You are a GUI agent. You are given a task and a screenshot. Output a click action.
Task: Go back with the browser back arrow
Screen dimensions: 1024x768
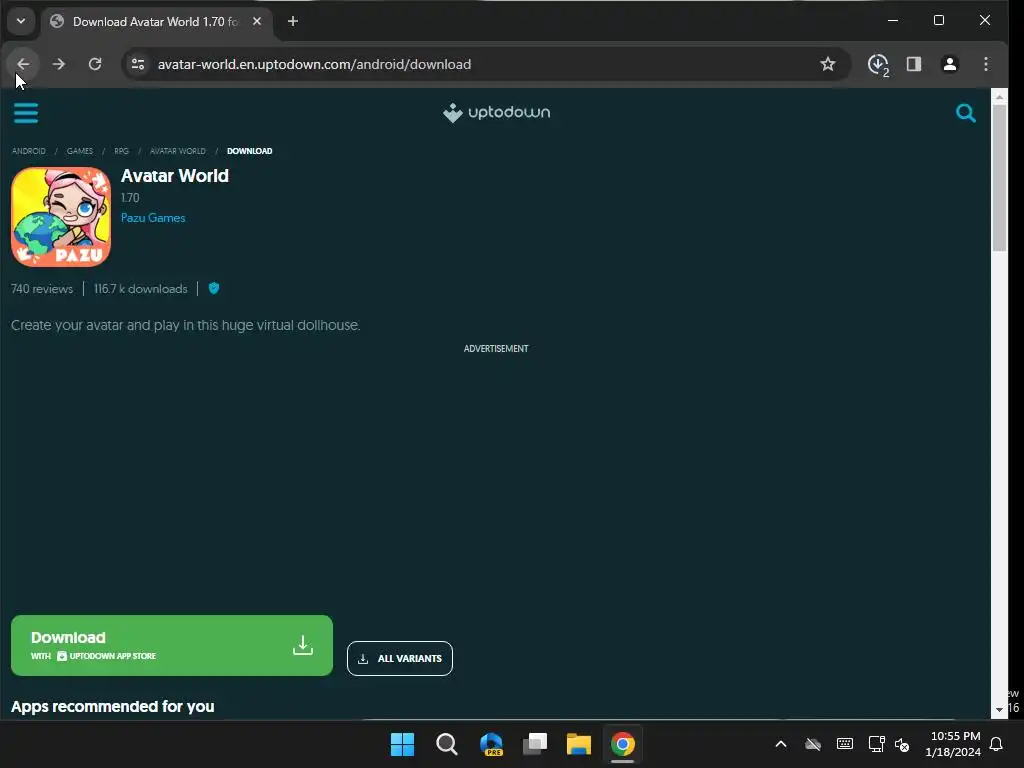pyautogui.click(x=23, y=64)
